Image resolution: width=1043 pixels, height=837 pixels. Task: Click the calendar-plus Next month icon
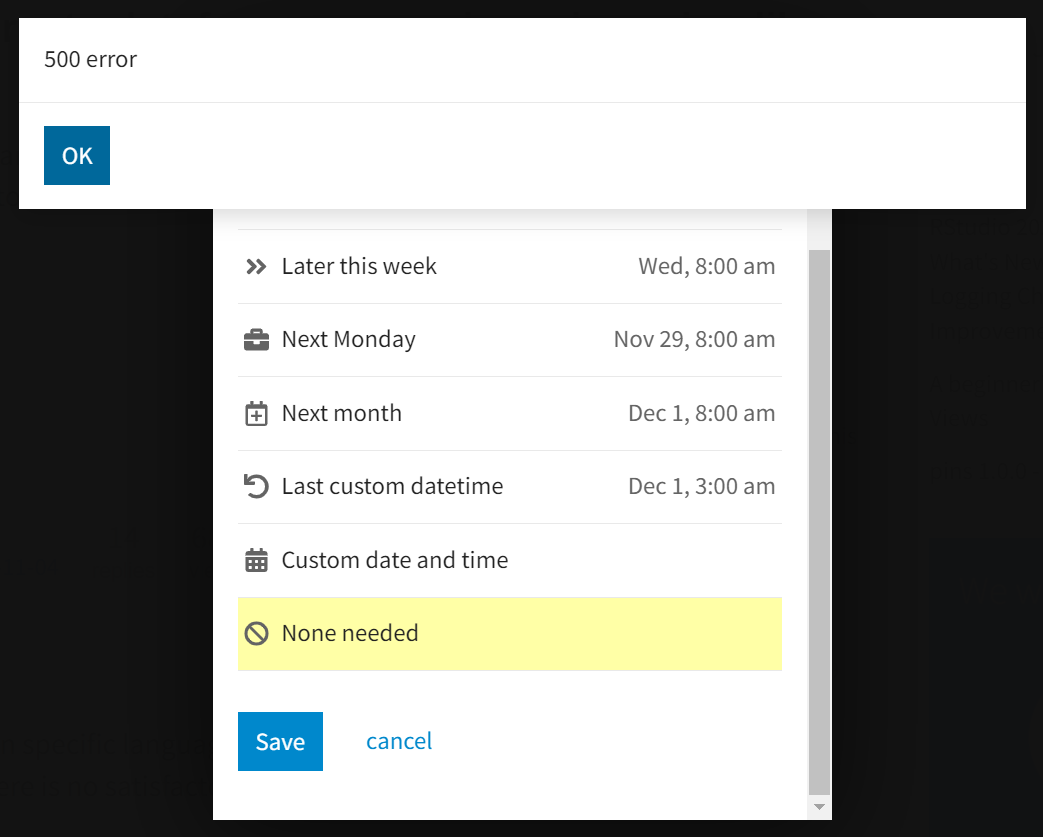(x=257, y=414)
